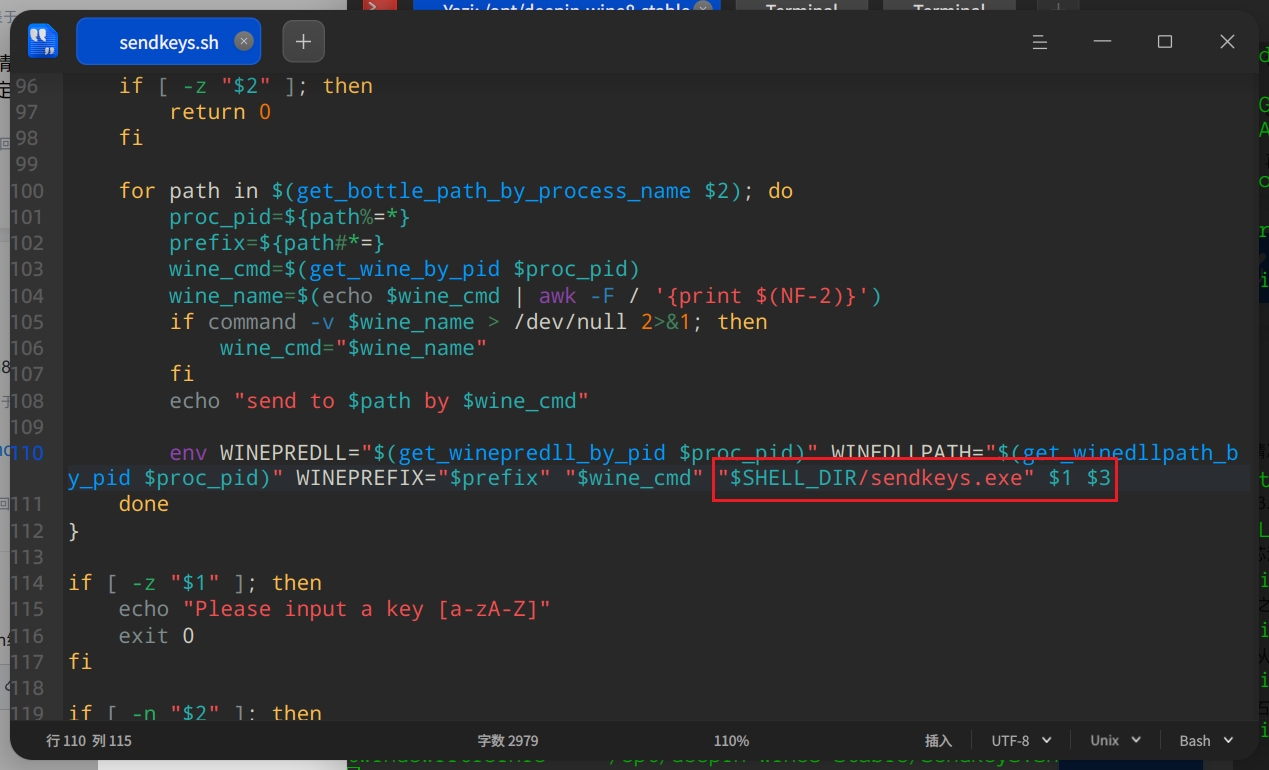Viewport: 1269px width, 770px height.
Task: Click line number 114 in the gutter
Action: (x=27, y=583)
